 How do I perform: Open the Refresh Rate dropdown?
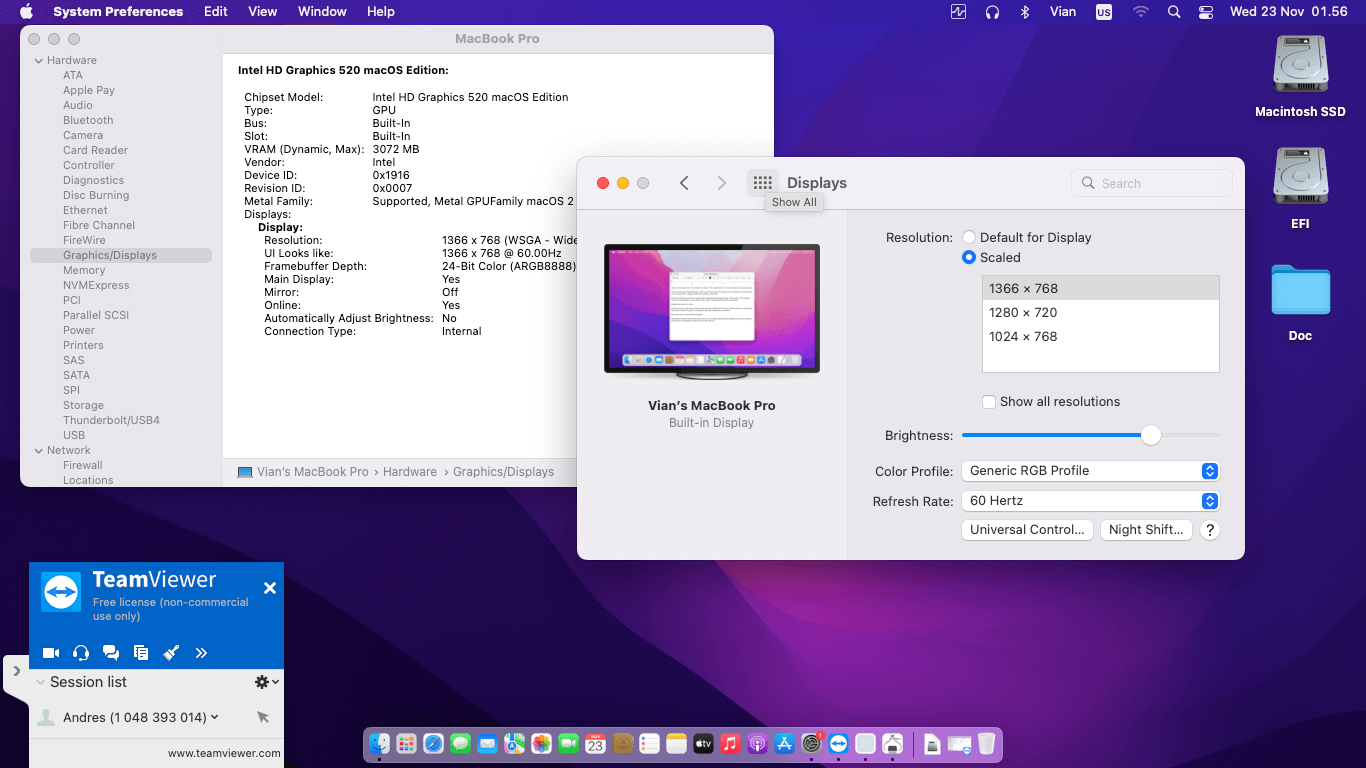(x=1090, y=501)
